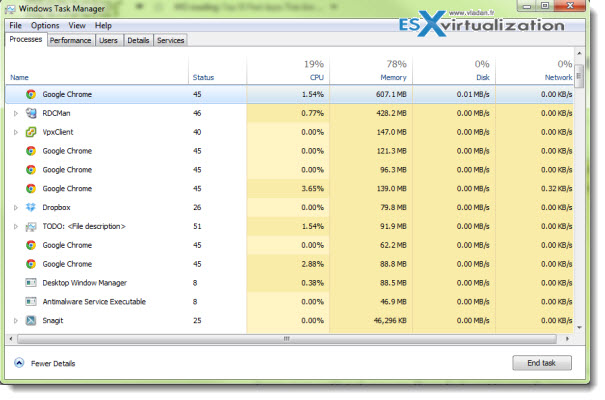This screenshot has height=400, width=605.
Task: Click the vertical scrollbar down arrow
Action: (579, 327)
